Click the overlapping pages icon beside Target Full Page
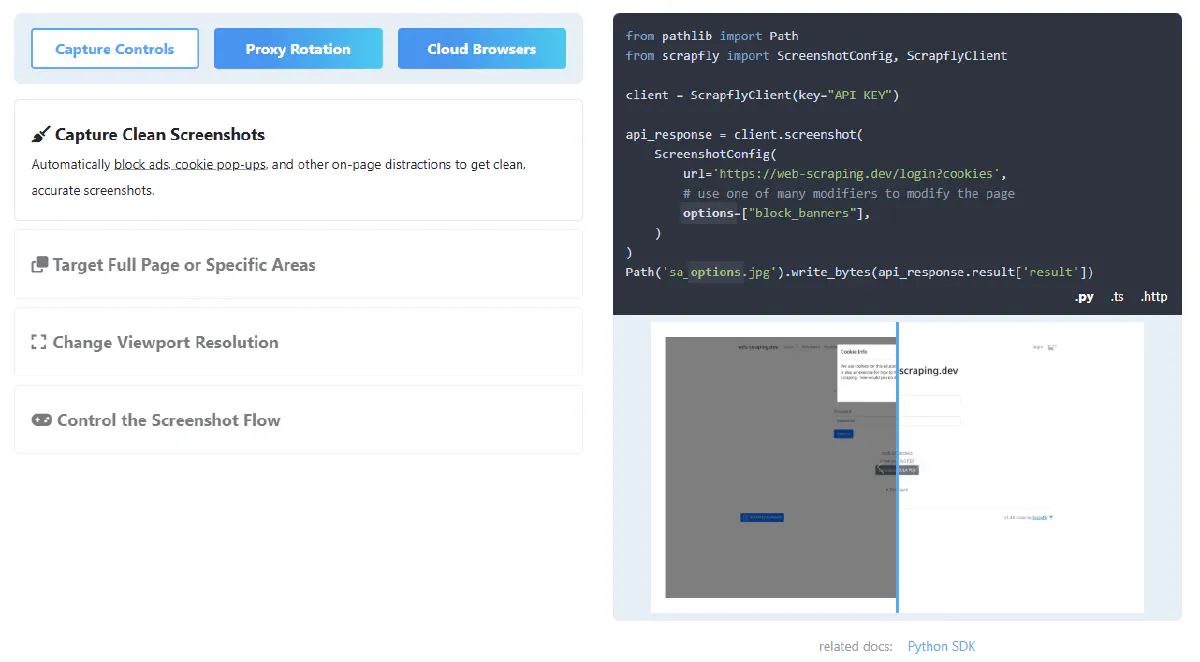Screen dimensions: 1200x662 coord(38,264)
